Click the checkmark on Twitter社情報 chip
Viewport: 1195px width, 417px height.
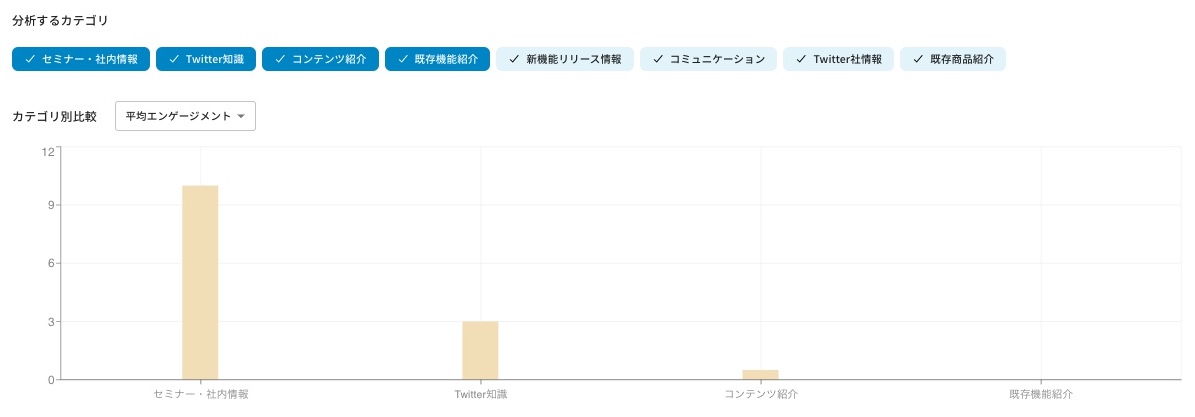[x=801, y=59]
